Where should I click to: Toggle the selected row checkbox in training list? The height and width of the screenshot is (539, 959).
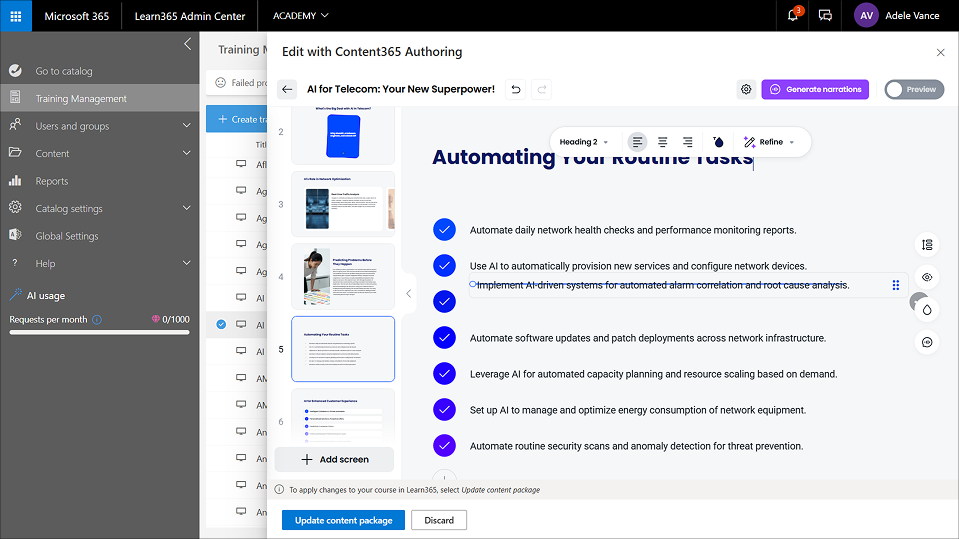click(x=221, y=324)
